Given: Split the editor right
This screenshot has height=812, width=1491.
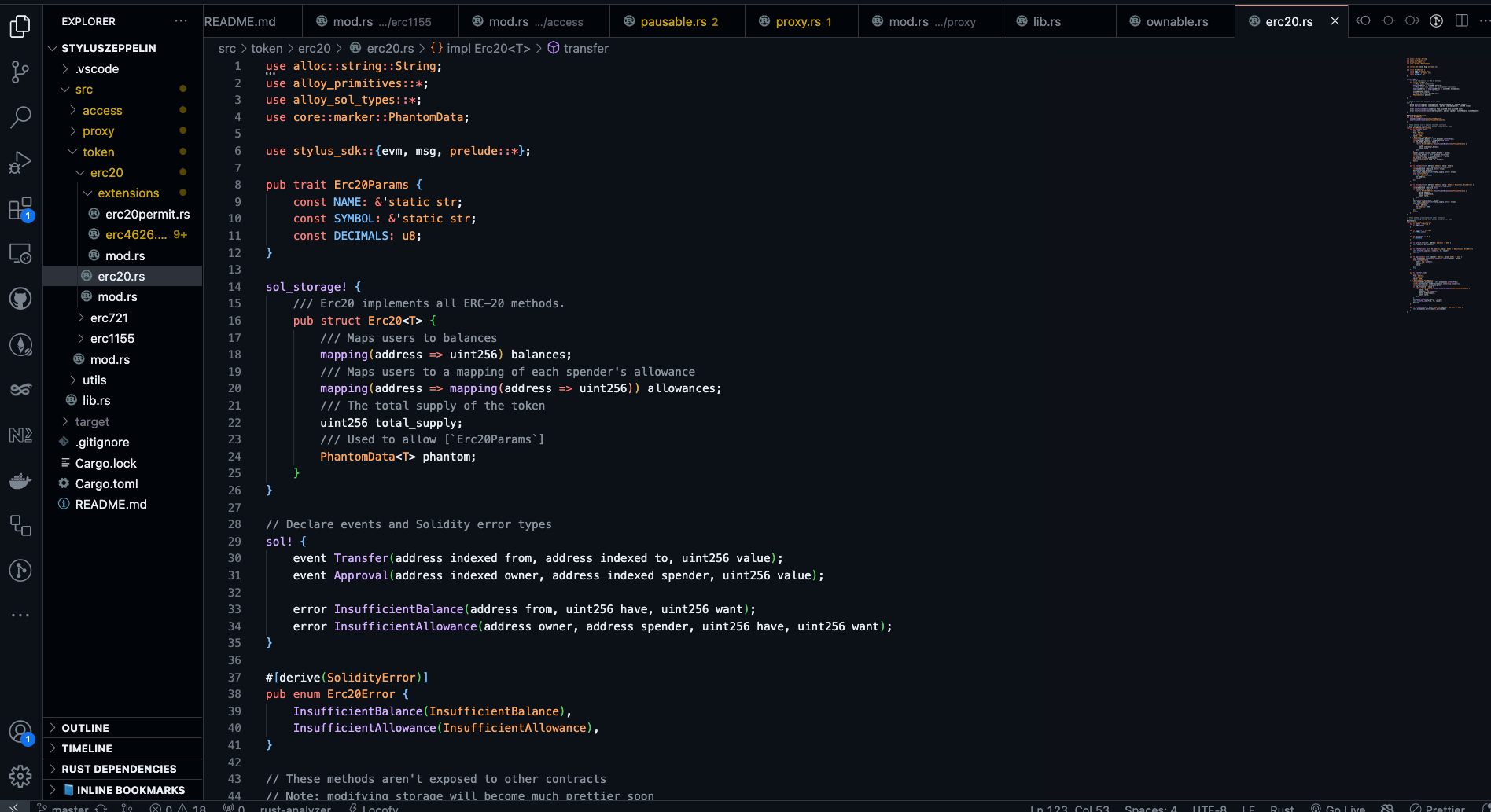Looking at the screenshot, I should pos(1462,21).
